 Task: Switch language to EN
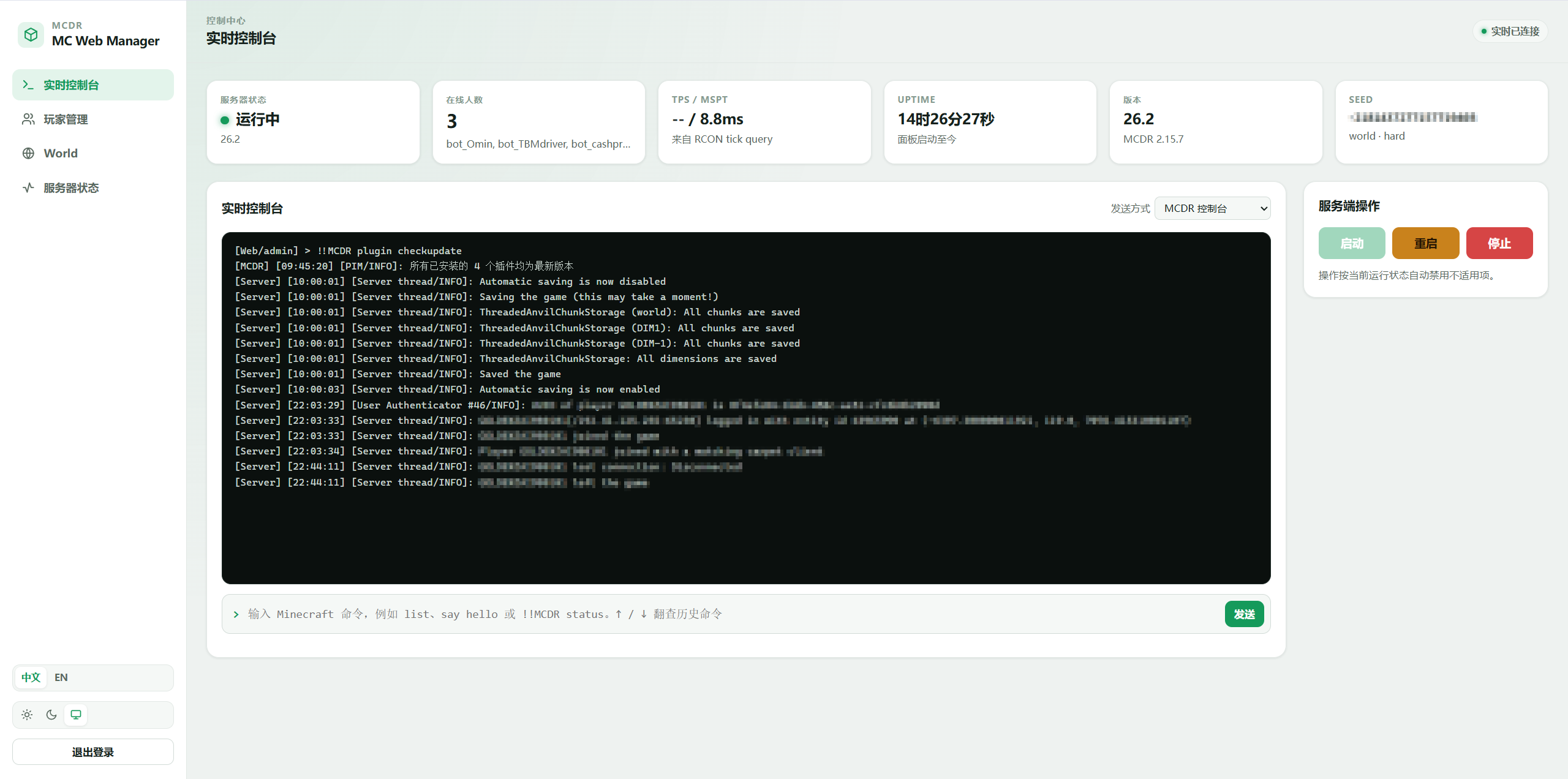click(61, 677)
